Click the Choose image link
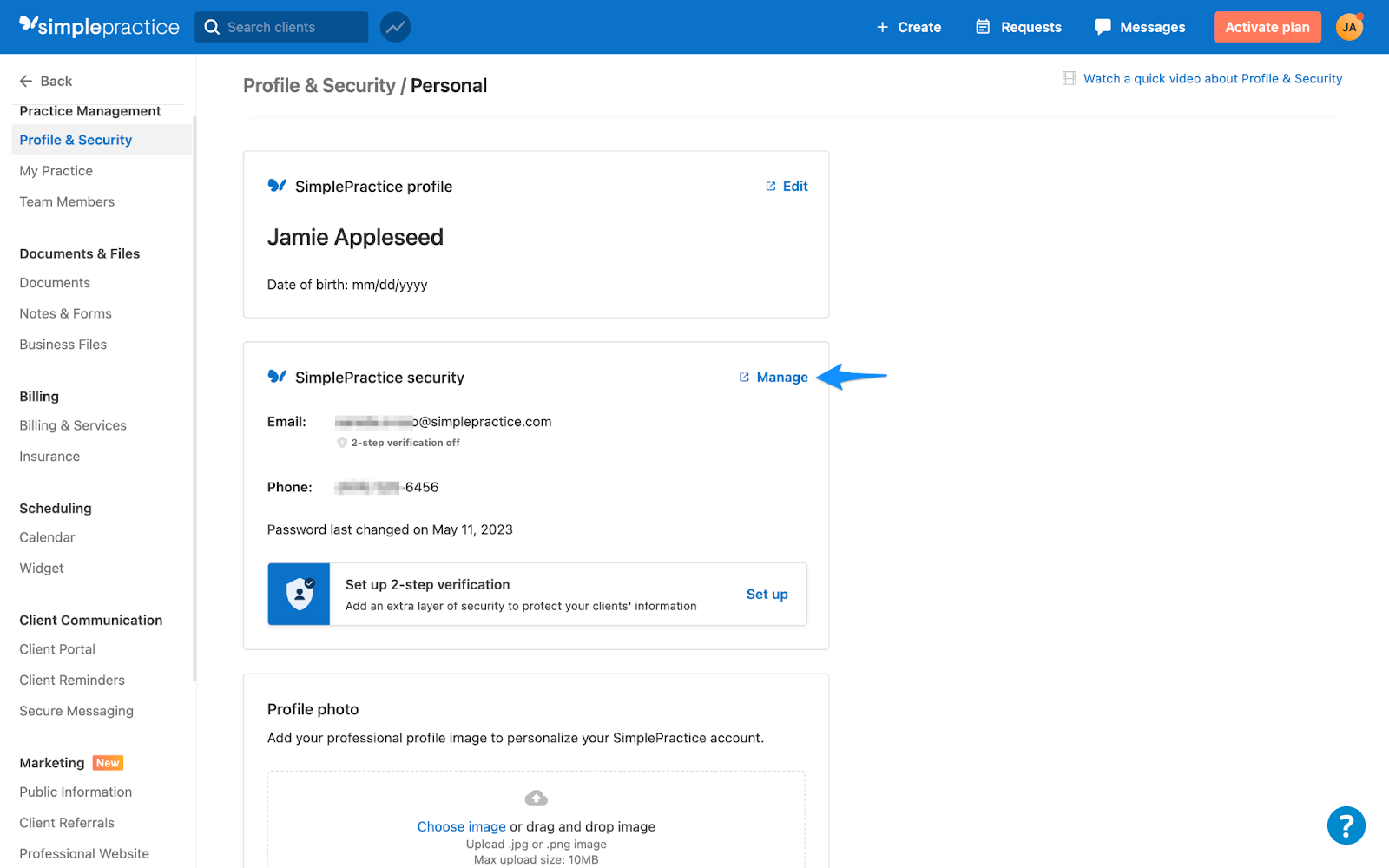 pos(461,826)
